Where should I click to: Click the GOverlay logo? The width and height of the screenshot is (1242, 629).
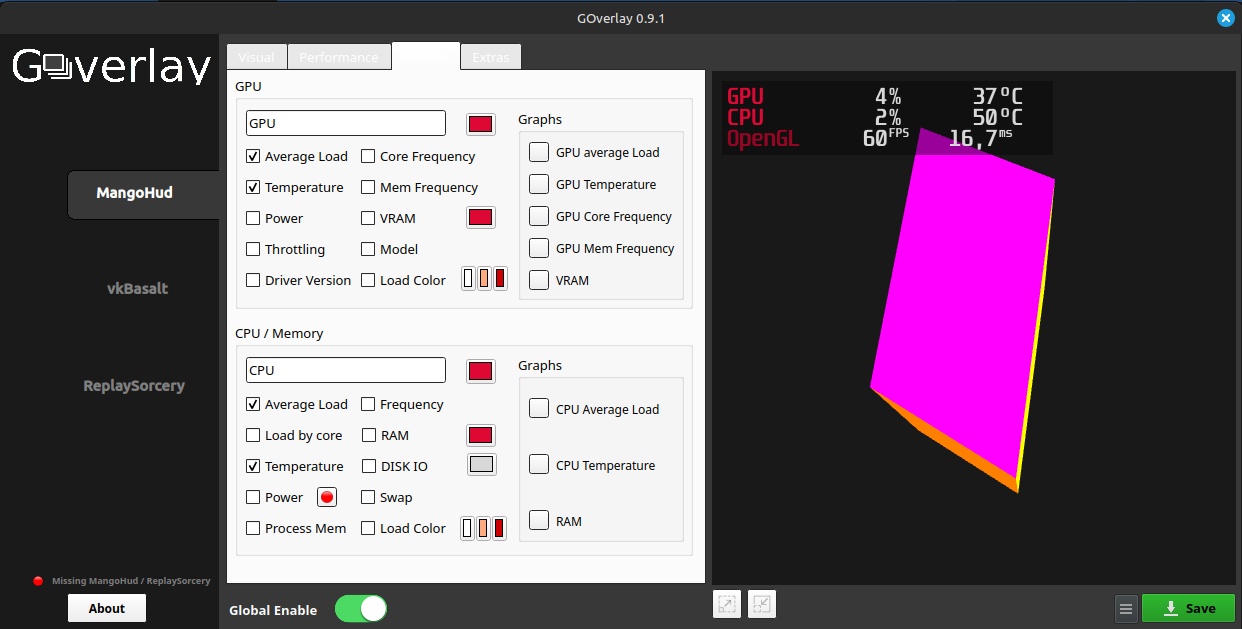111,65
